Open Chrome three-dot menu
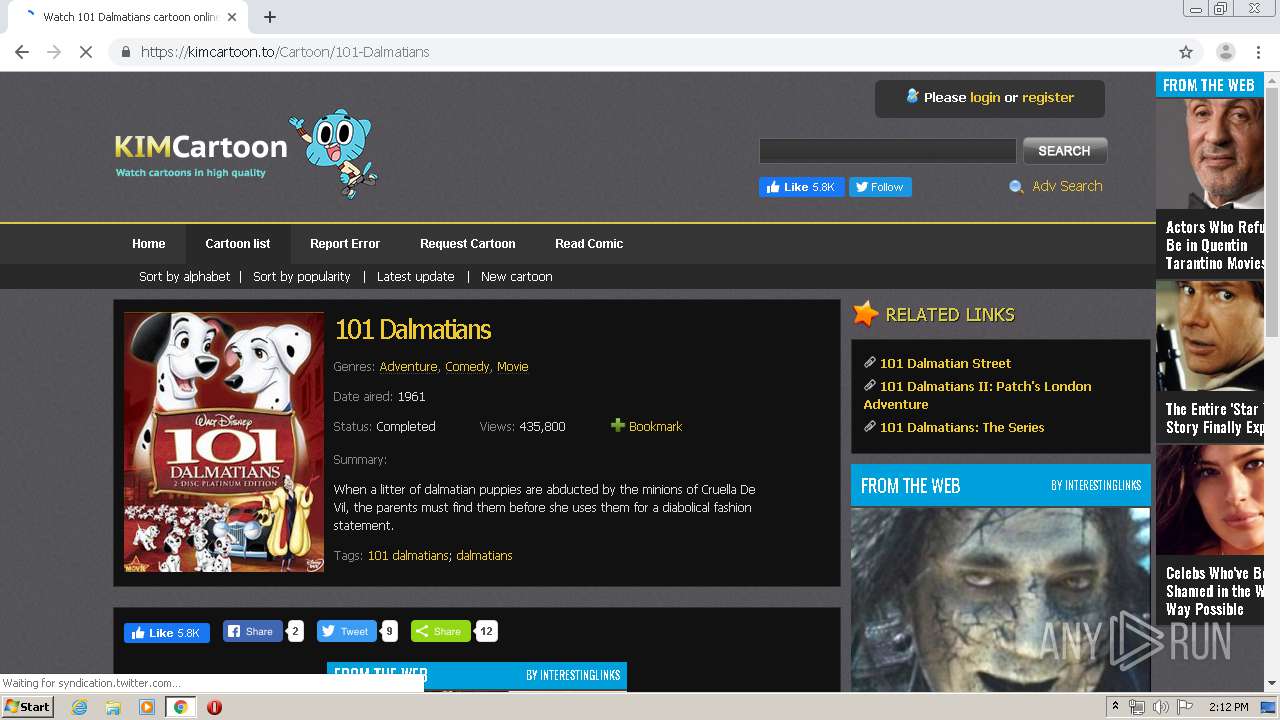Viewport: 1280px width, 720px height. pos(1257,52)
